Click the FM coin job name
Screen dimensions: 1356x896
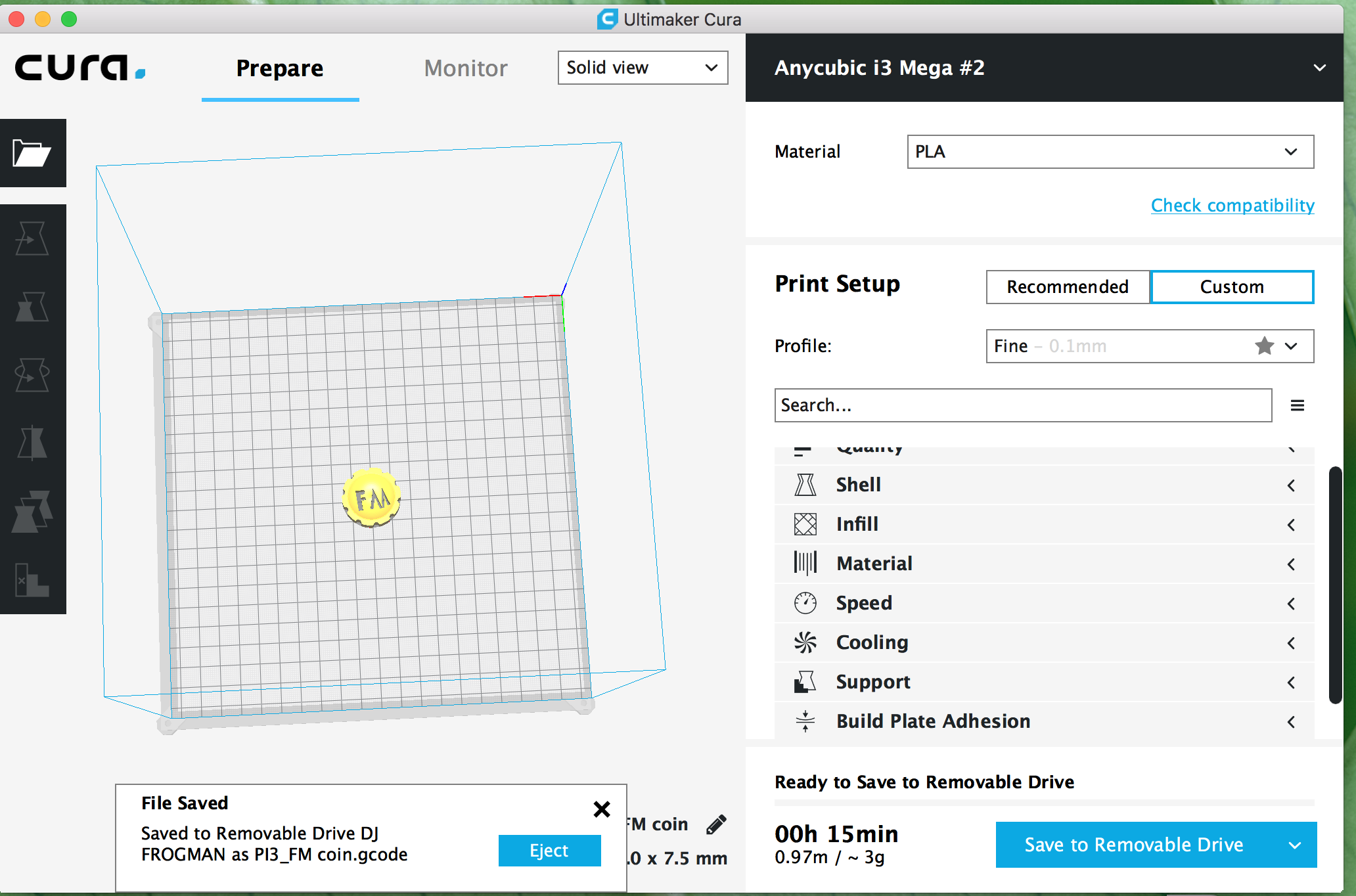pyautogui.click(x=656, y=824)
